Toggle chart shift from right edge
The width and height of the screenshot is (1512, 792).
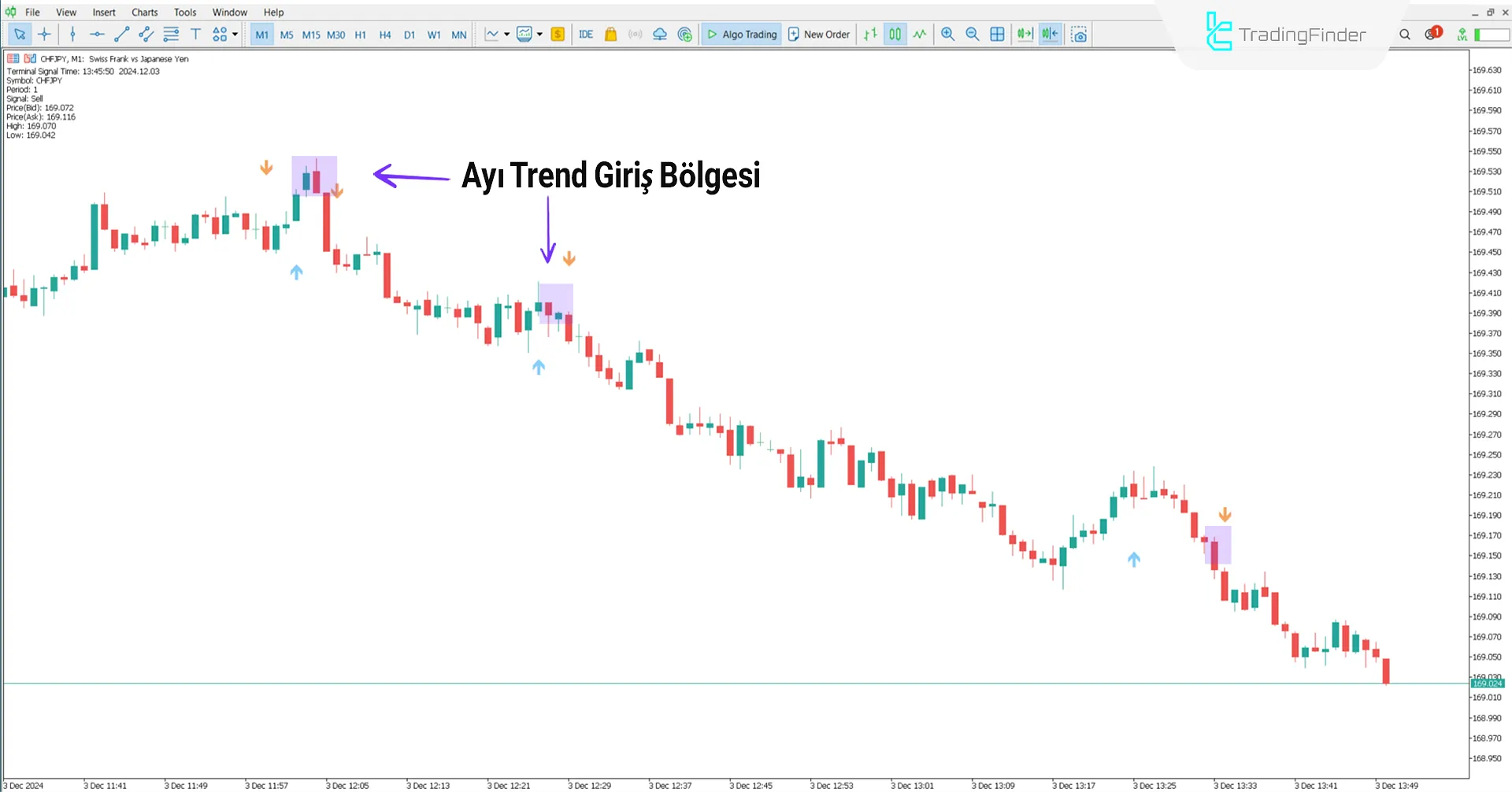point(1050,34)
